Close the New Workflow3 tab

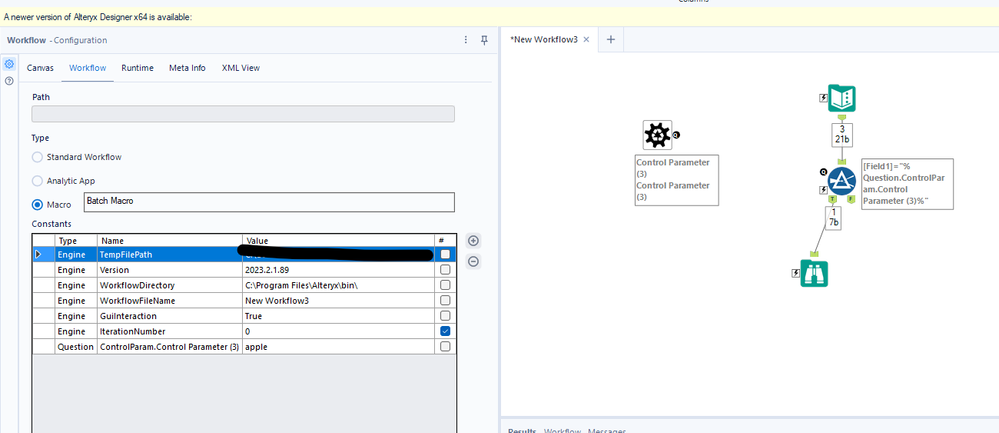(587, 39)
